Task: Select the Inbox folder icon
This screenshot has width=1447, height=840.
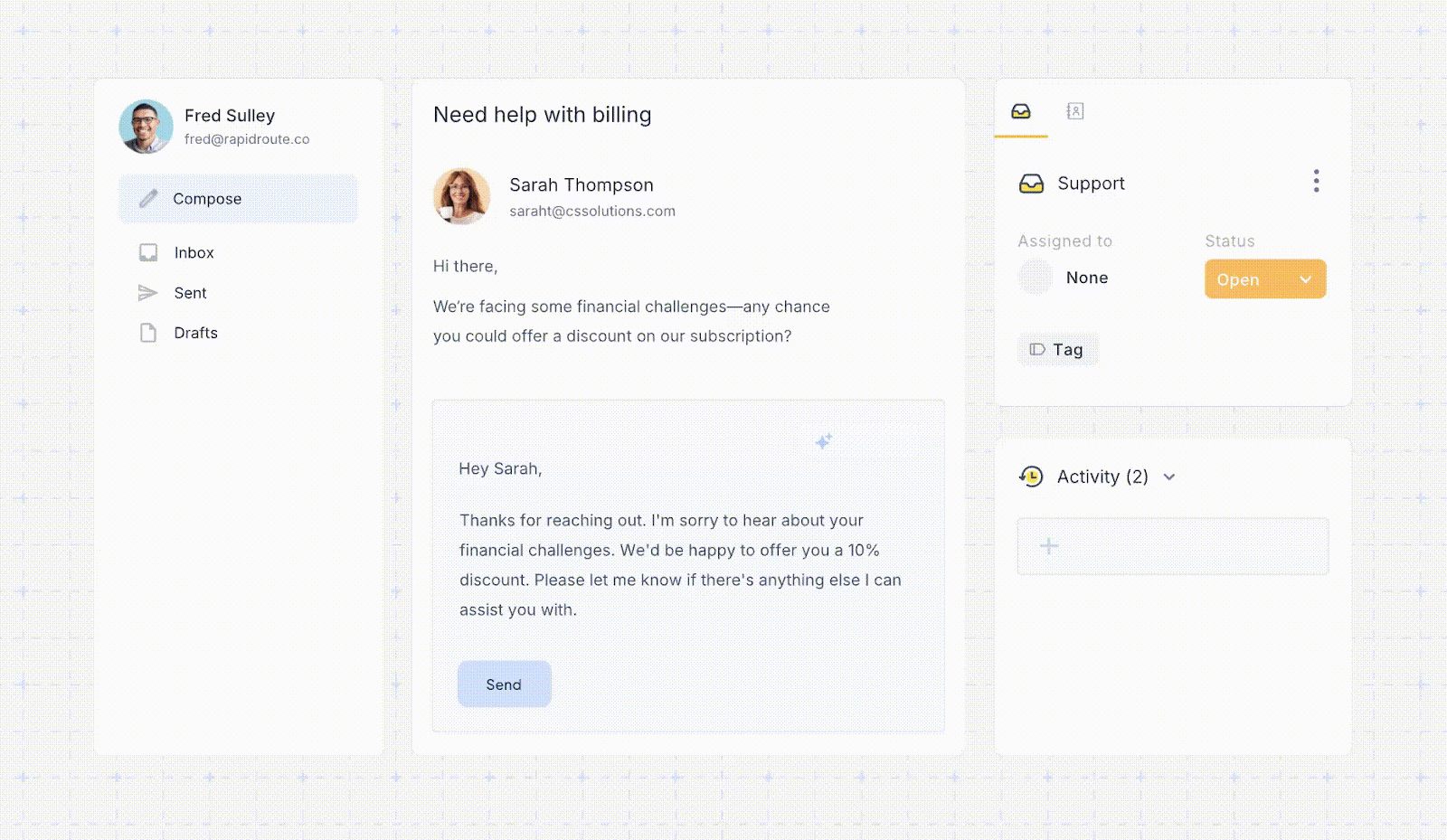Action: [147, 252]
